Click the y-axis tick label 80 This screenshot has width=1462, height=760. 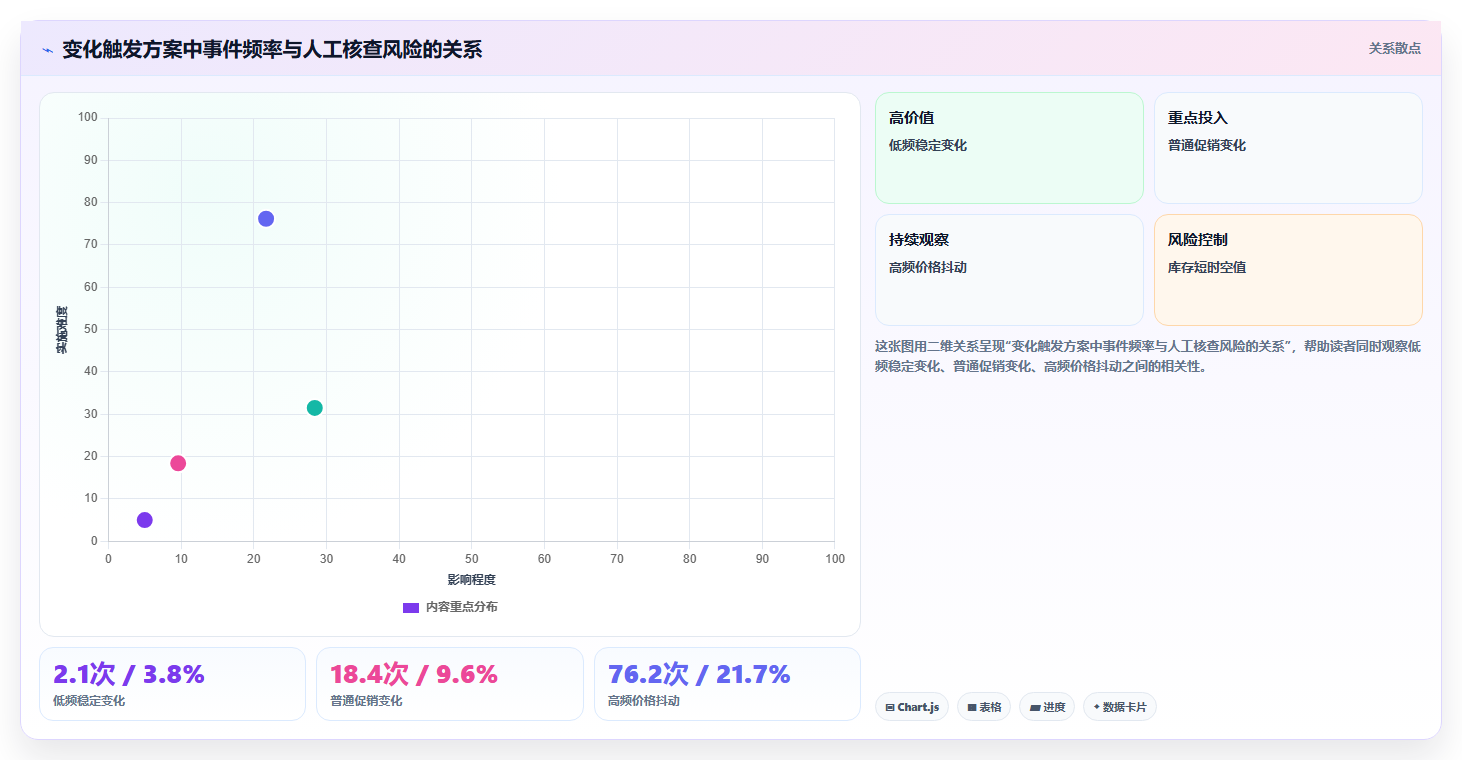click(91, 202)
